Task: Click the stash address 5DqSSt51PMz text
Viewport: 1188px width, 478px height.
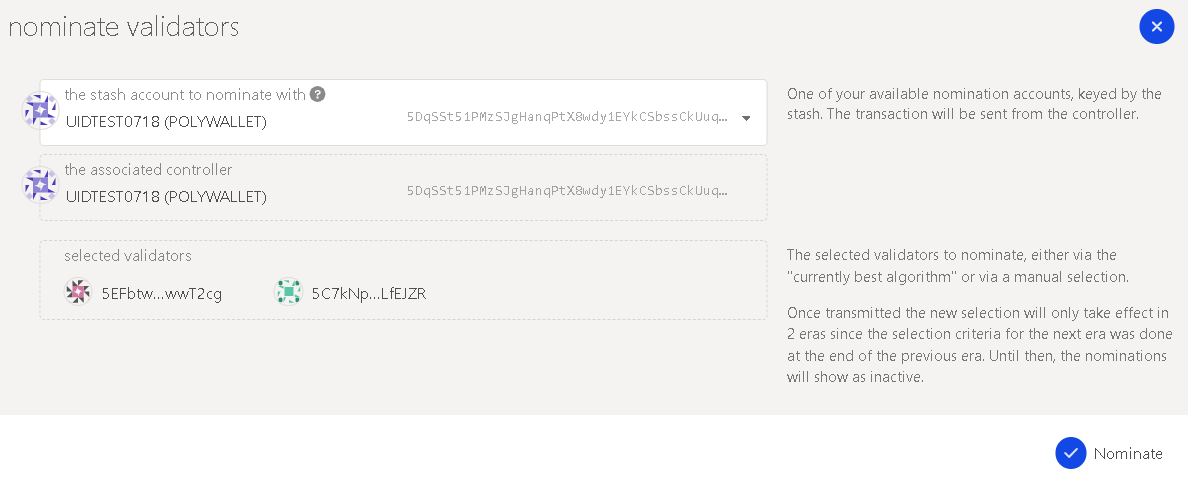Action: coord(567,117)
